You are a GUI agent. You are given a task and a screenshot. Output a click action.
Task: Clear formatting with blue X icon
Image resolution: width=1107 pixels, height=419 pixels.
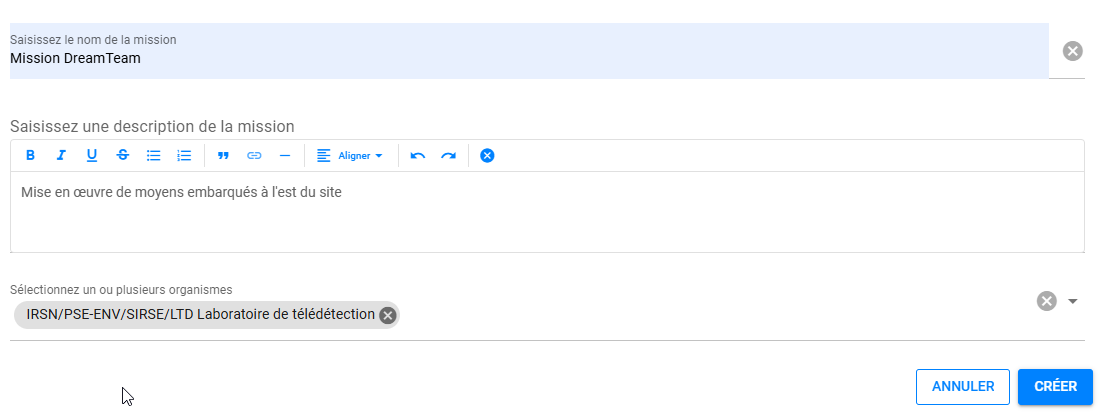coord(487,155)
